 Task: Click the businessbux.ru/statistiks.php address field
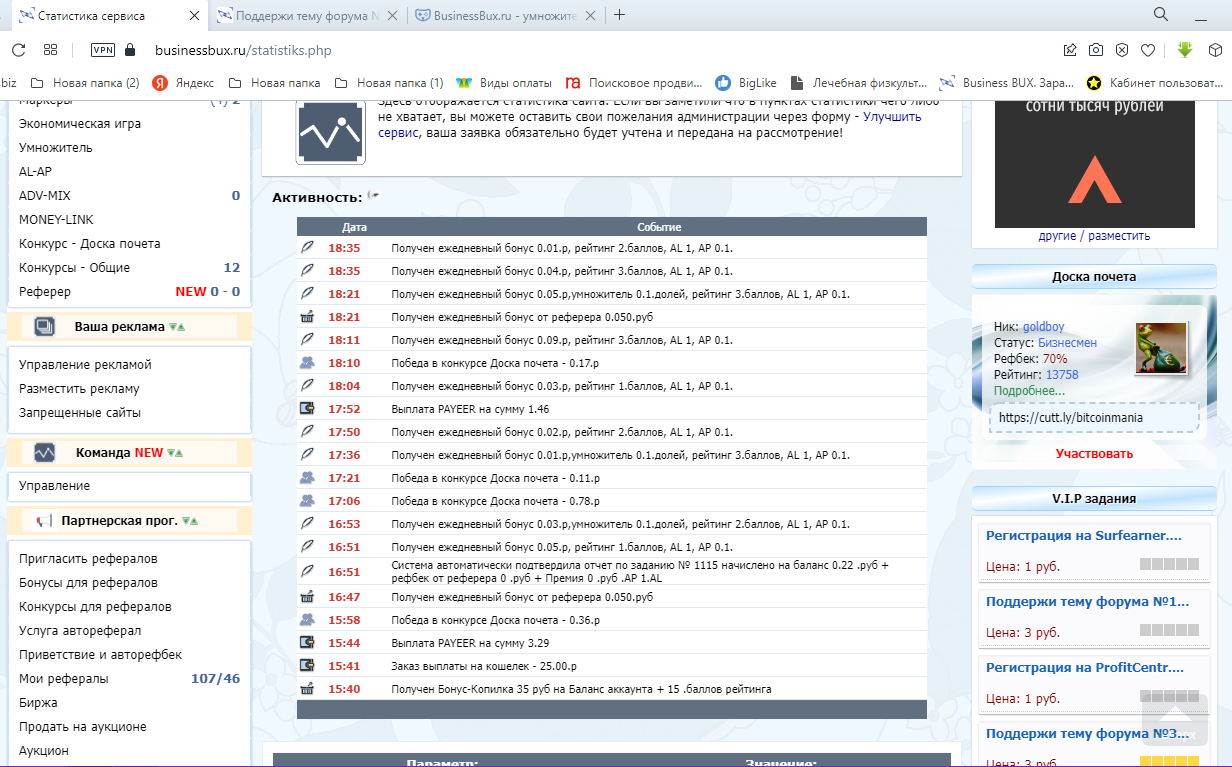(243, 50)
